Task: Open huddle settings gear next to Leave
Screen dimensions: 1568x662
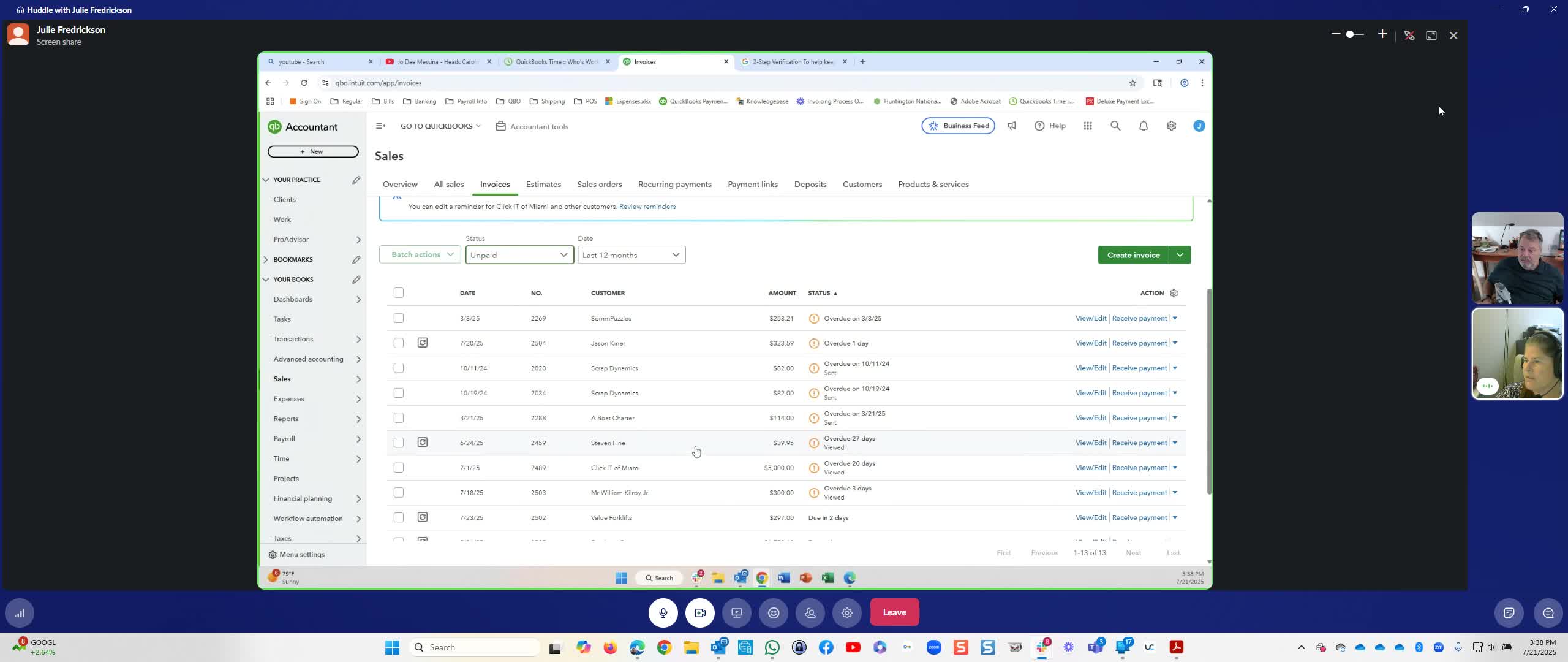Action: tap(847, 612)
